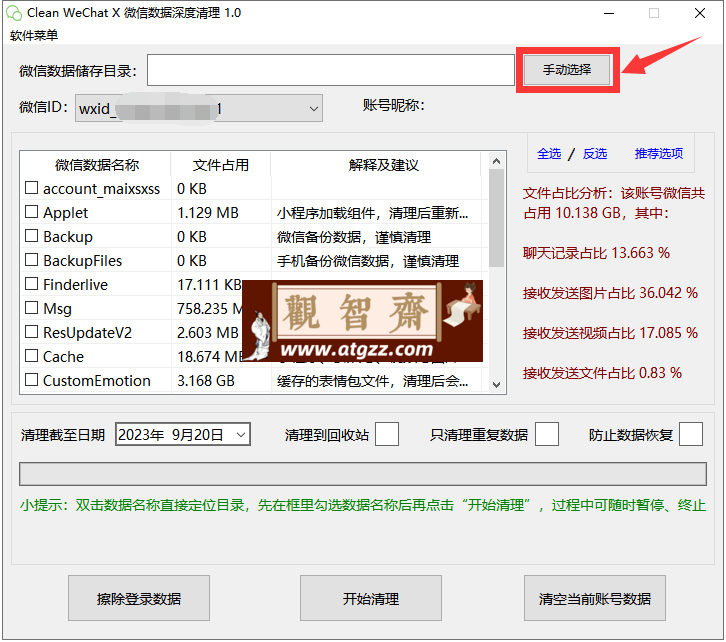Open the 软件菜单 menu
Image resolution: width=726 pixels, height=642 pixels.
coord(34,36)
